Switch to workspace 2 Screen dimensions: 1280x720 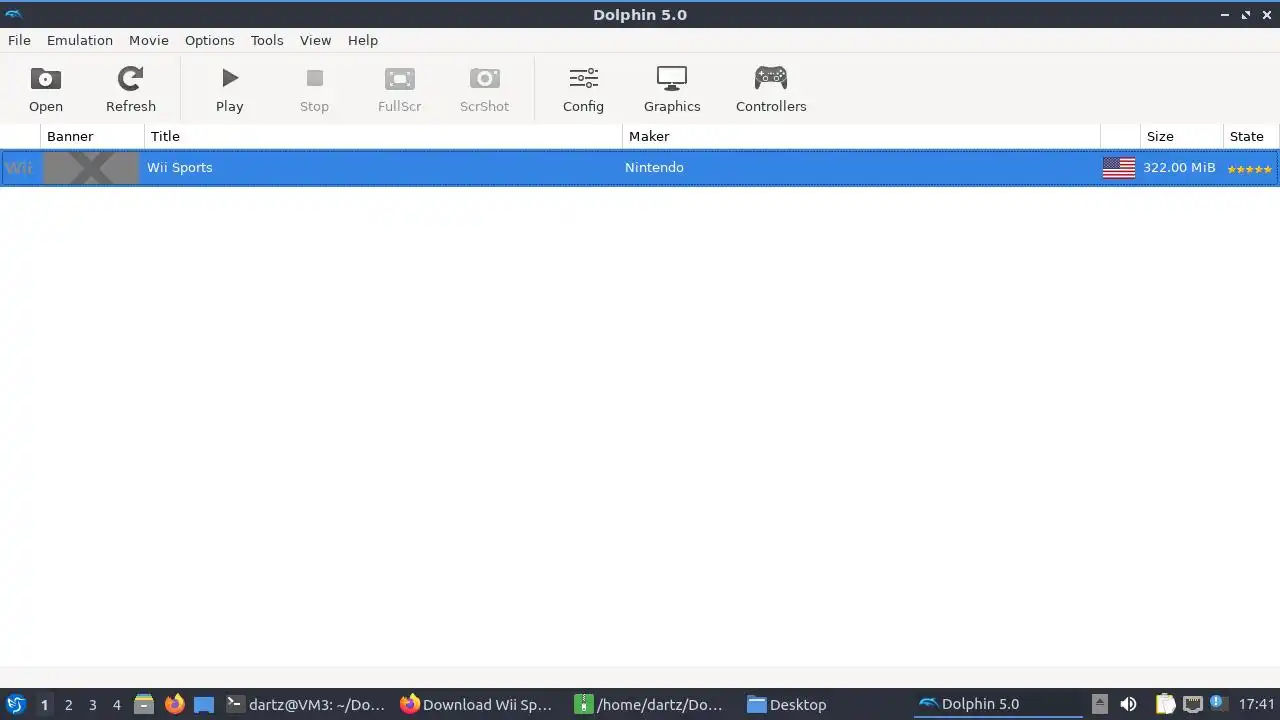point(68,705)
